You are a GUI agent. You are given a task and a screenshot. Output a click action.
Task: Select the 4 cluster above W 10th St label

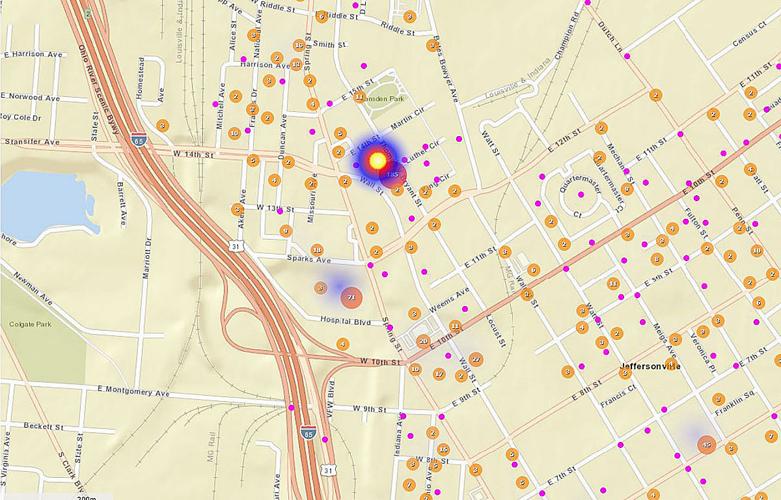343,344
